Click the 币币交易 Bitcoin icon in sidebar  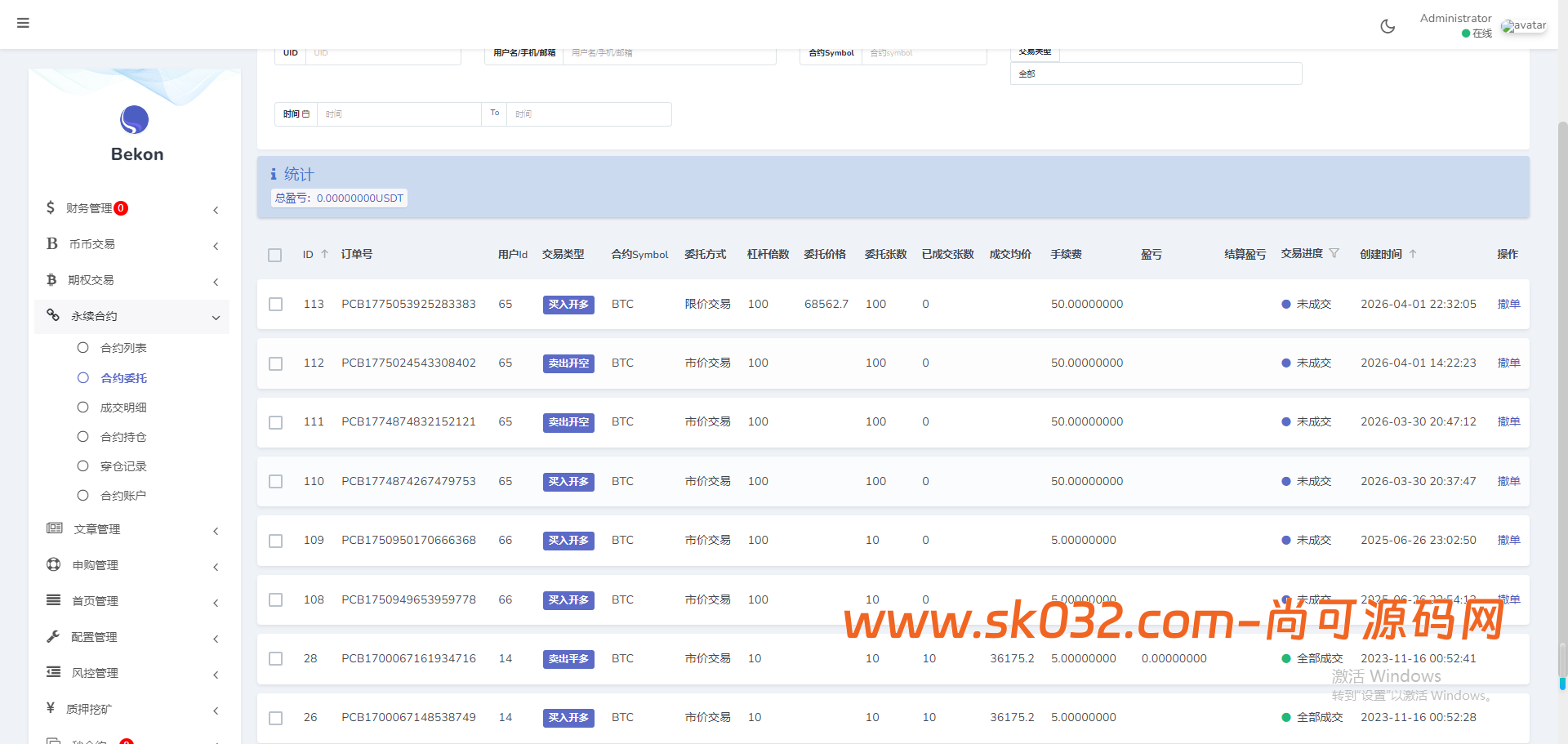[x=51, y=243]
